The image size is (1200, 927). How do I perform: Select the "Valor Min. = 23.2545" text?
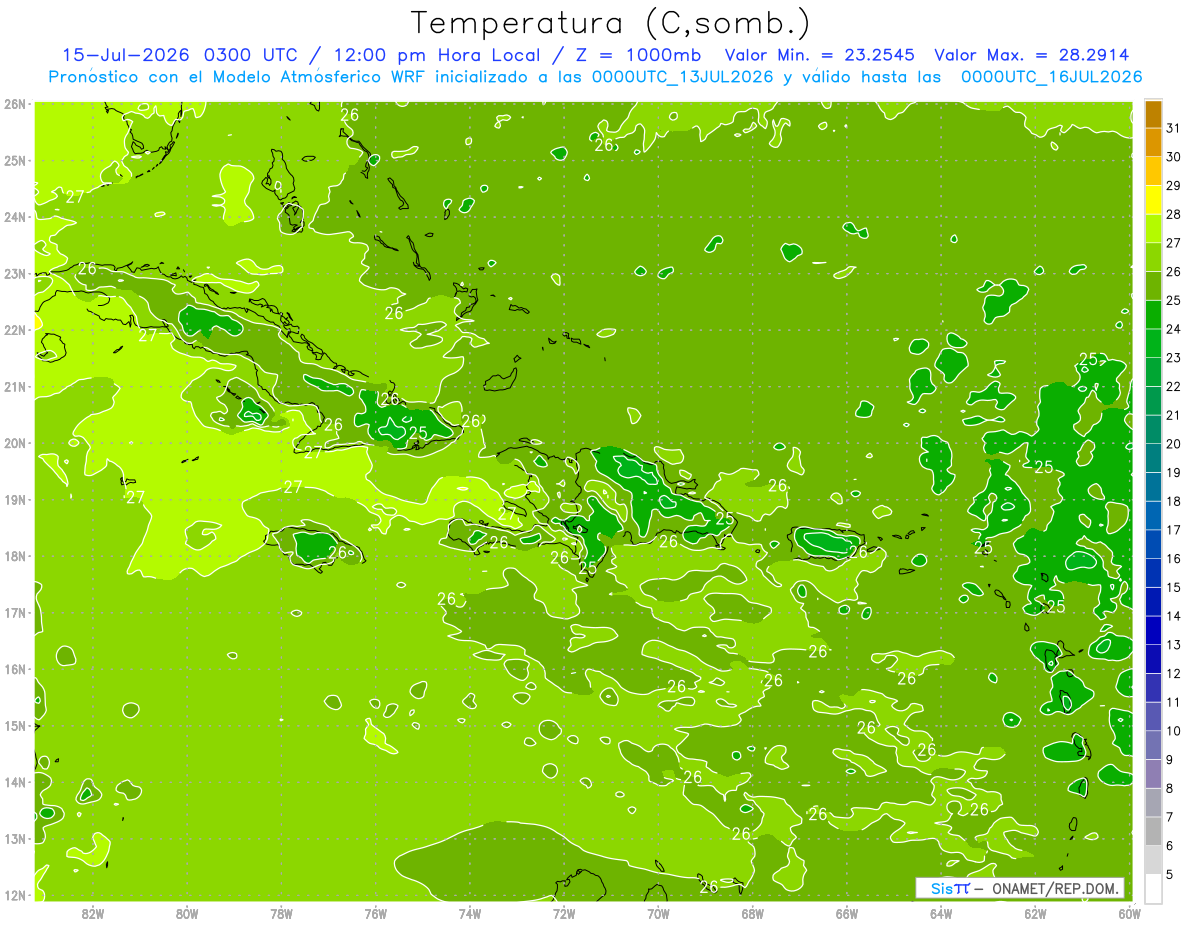(x=820, y=55)
